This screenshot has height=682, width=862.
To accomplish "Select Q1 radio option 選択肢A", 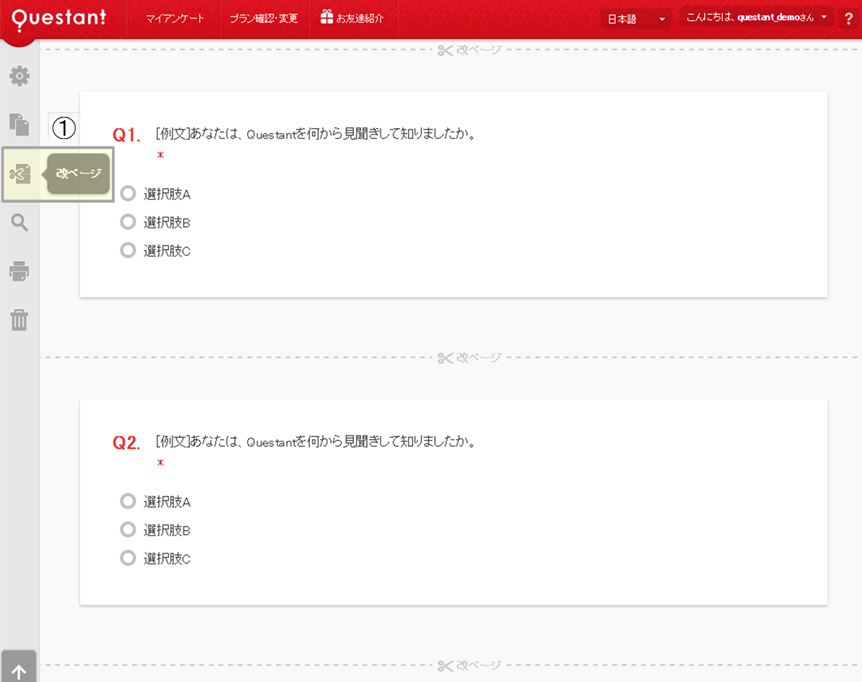I will pyautogui.click(x=128, y=193).
